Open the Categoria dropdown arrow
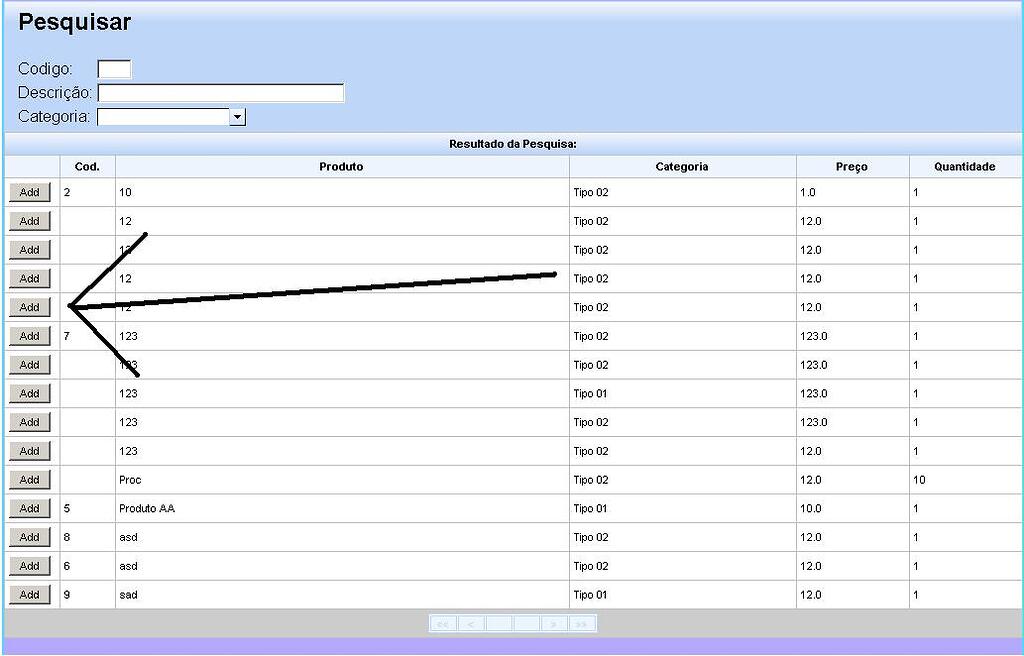The width and height of the screenshot is (1024, 656). pyautogui.click(x=238, y=117)
